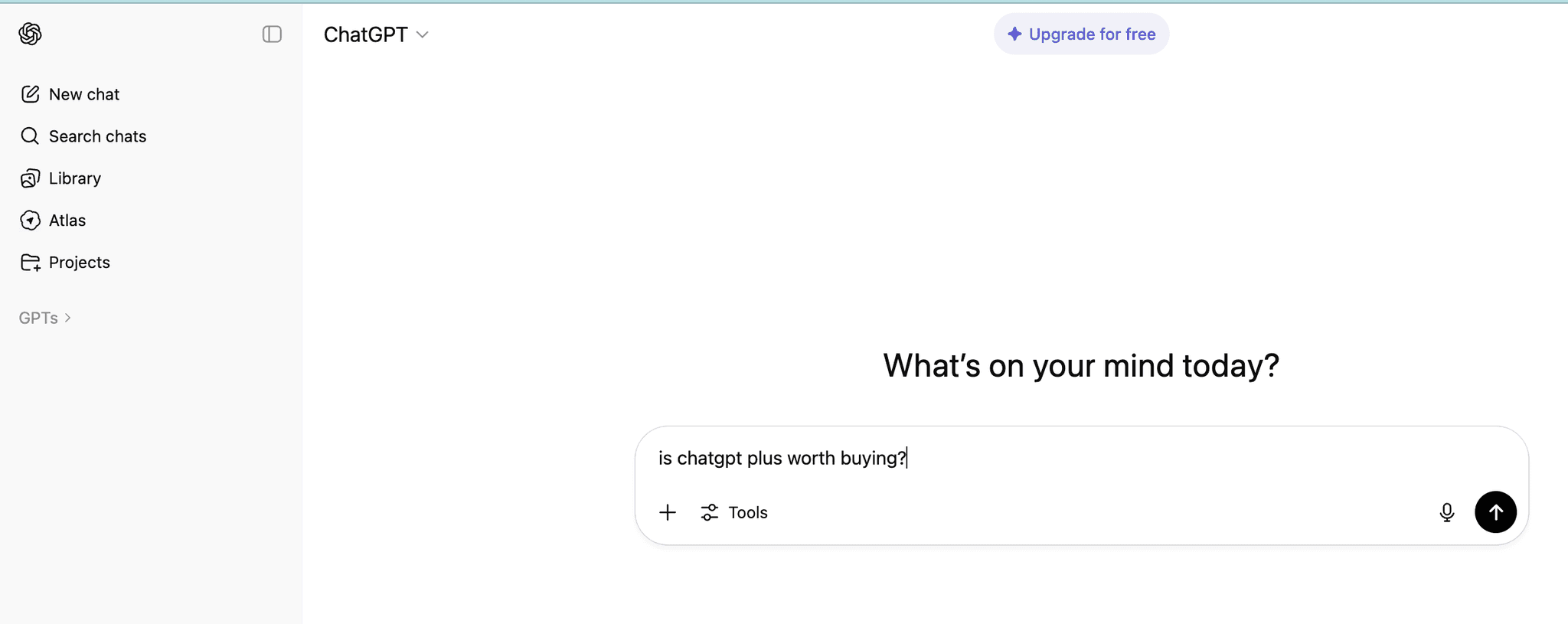Open the New chat label
The image size is (1568, 624).
(84, 94)
